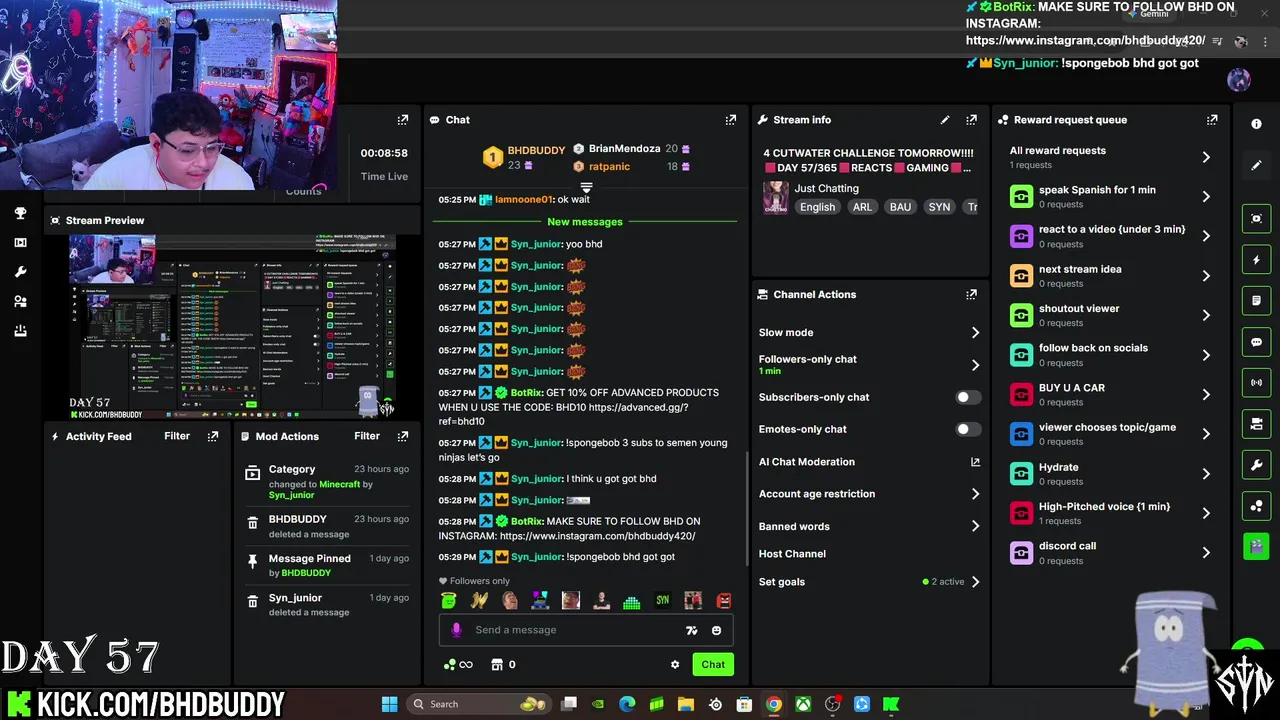Select the angry red face emote
This screenshot has height=720, width=1280.
pyautogui.click(x=724, y=601)
